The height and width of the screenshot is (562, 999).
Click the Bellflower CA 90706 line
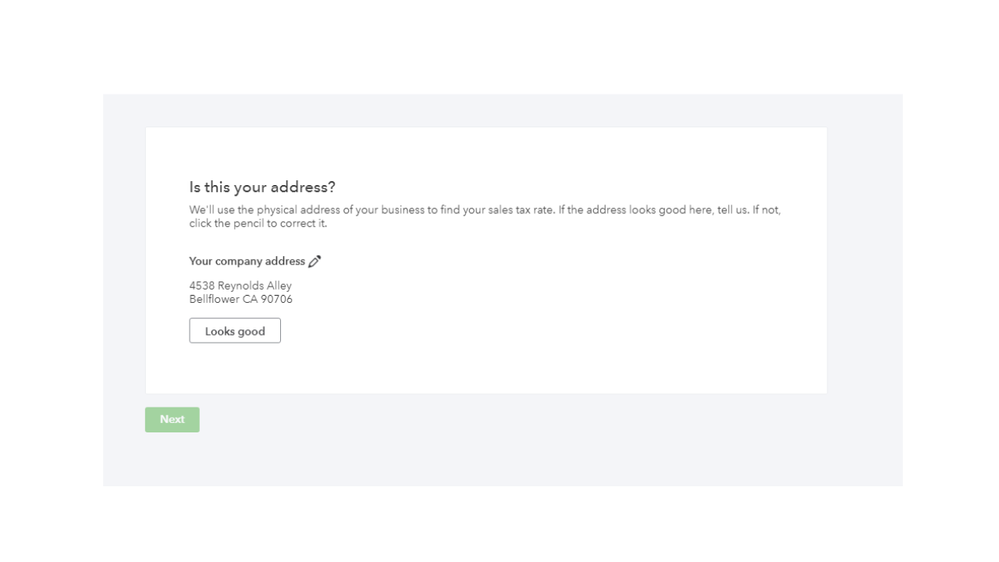point(241,299)
